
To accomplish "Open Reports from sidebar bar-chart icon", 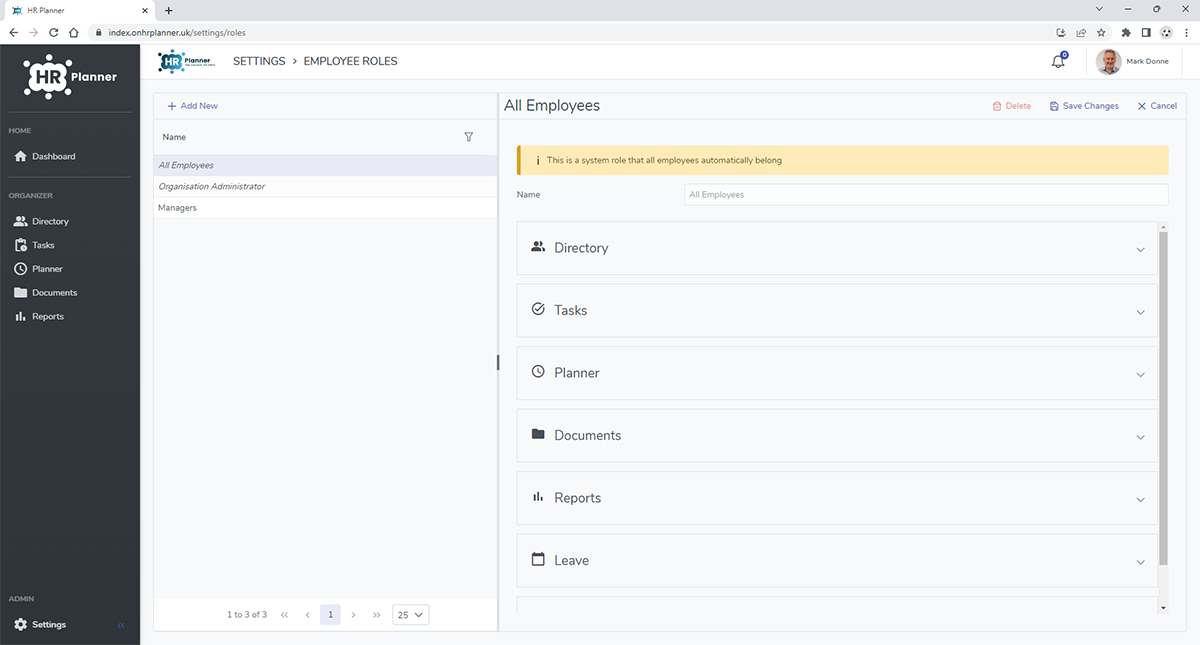I will 21,317.
